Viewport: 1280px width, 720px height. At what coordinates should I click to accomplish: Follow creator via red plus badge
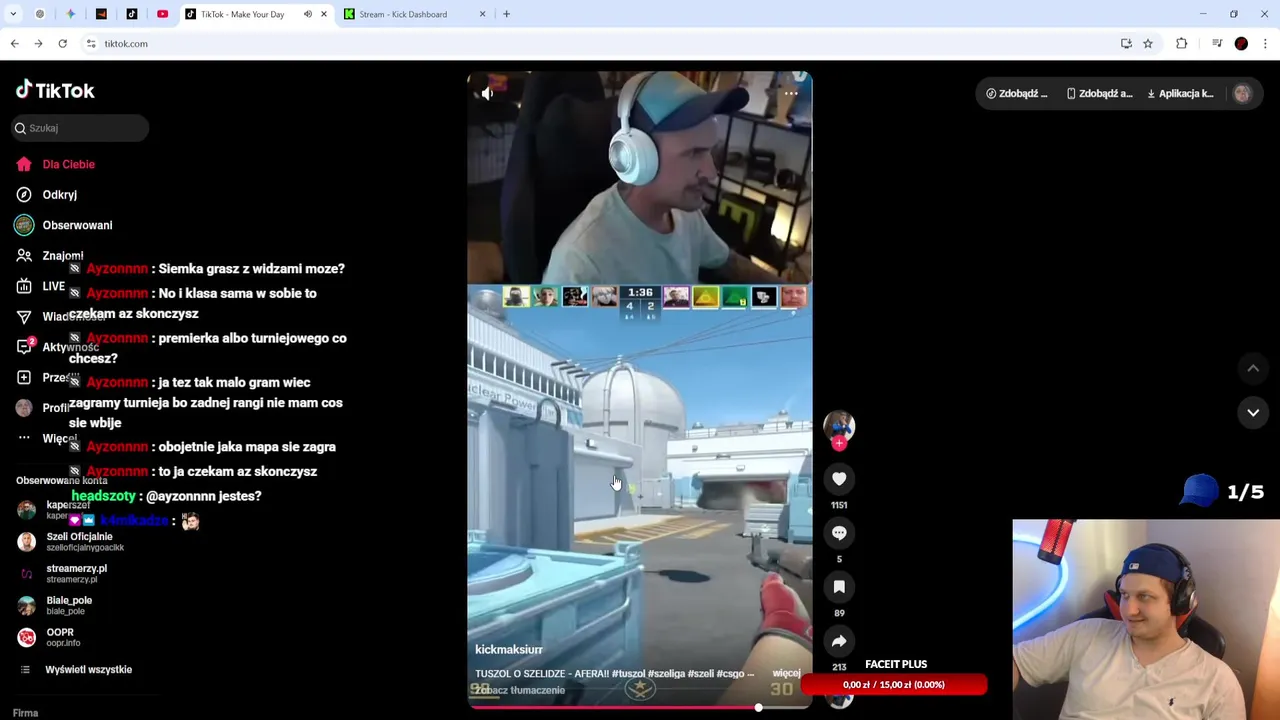[x=839, y=444]
